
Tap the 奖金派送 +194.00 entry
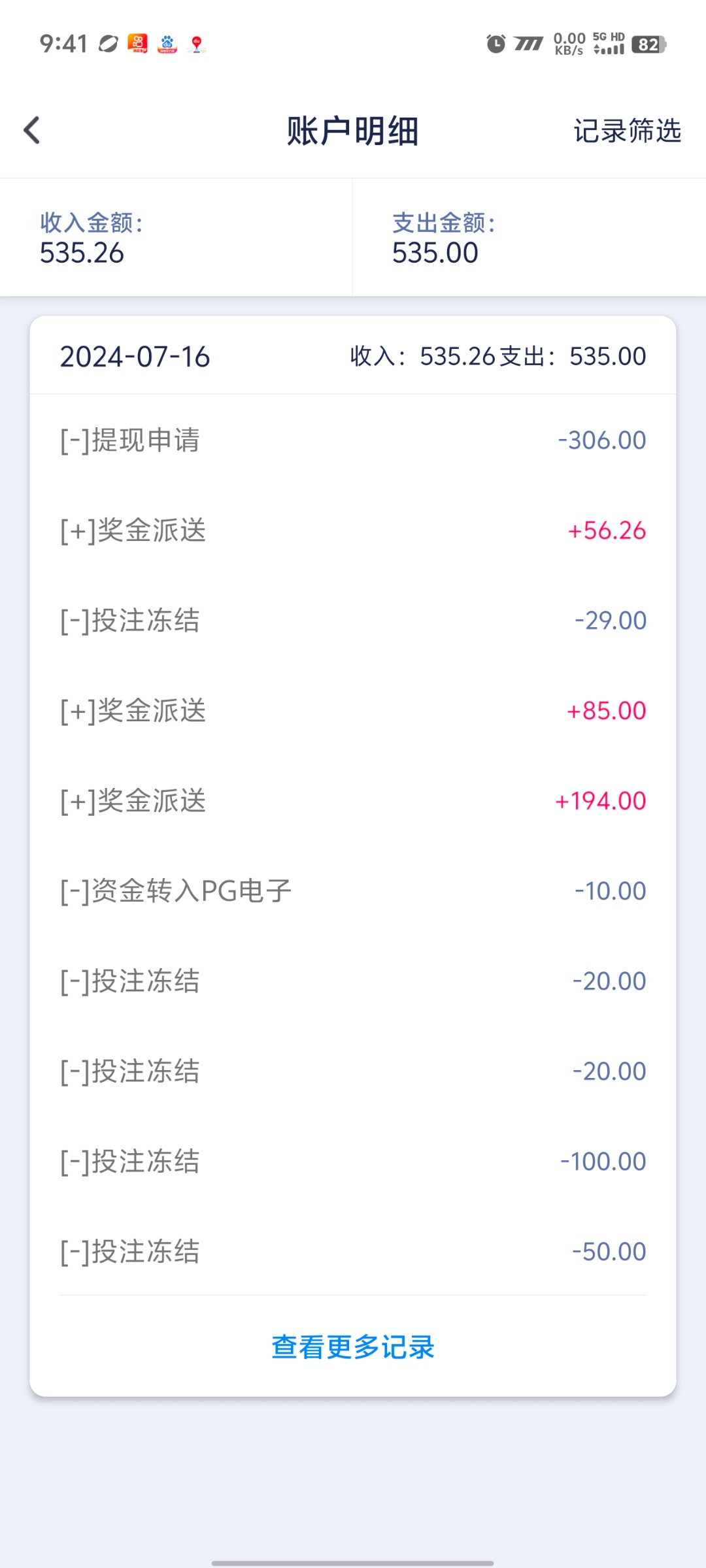[x=353, y=800]
